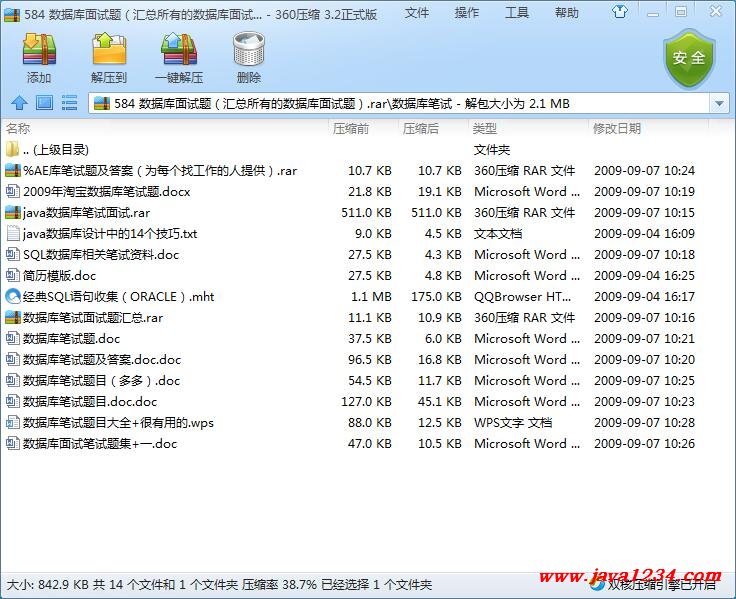The image size is (736, 599).
Task: Switch to the thumbnail view icon
Action: pos(45,102)
